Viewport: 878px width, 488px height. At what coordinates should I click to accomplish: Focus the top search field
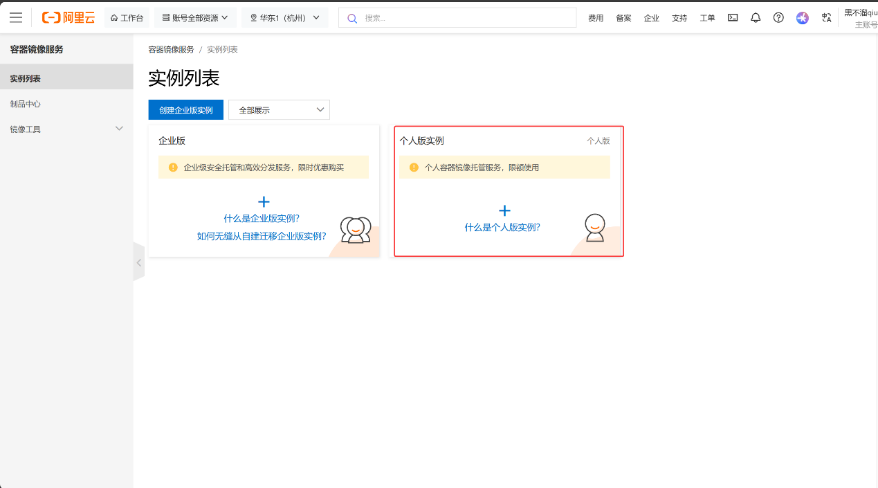pos(457,18)
